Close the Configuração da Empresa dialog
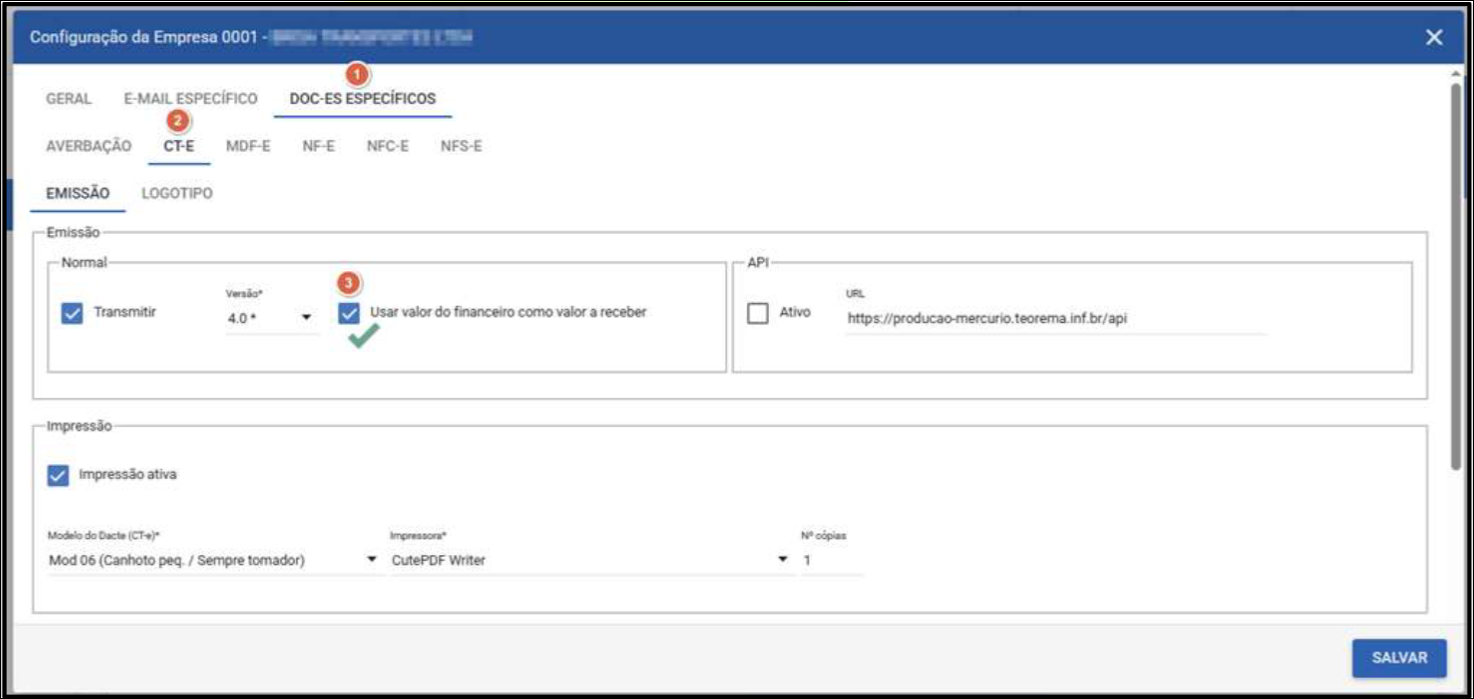This screenshot has height=699, width=1474. (1434, 37)
